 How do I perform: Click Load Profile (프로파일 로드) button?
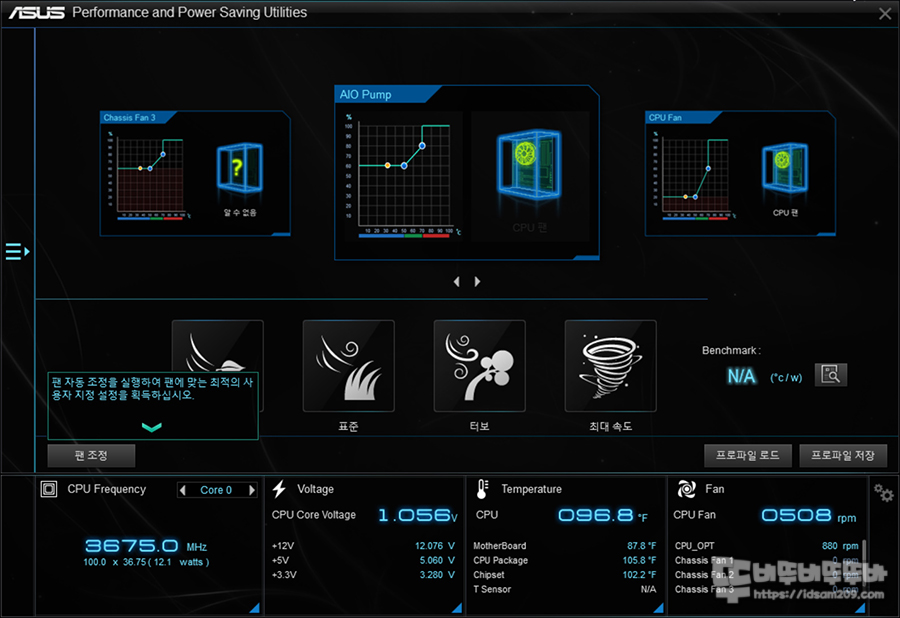click(747, 456)
